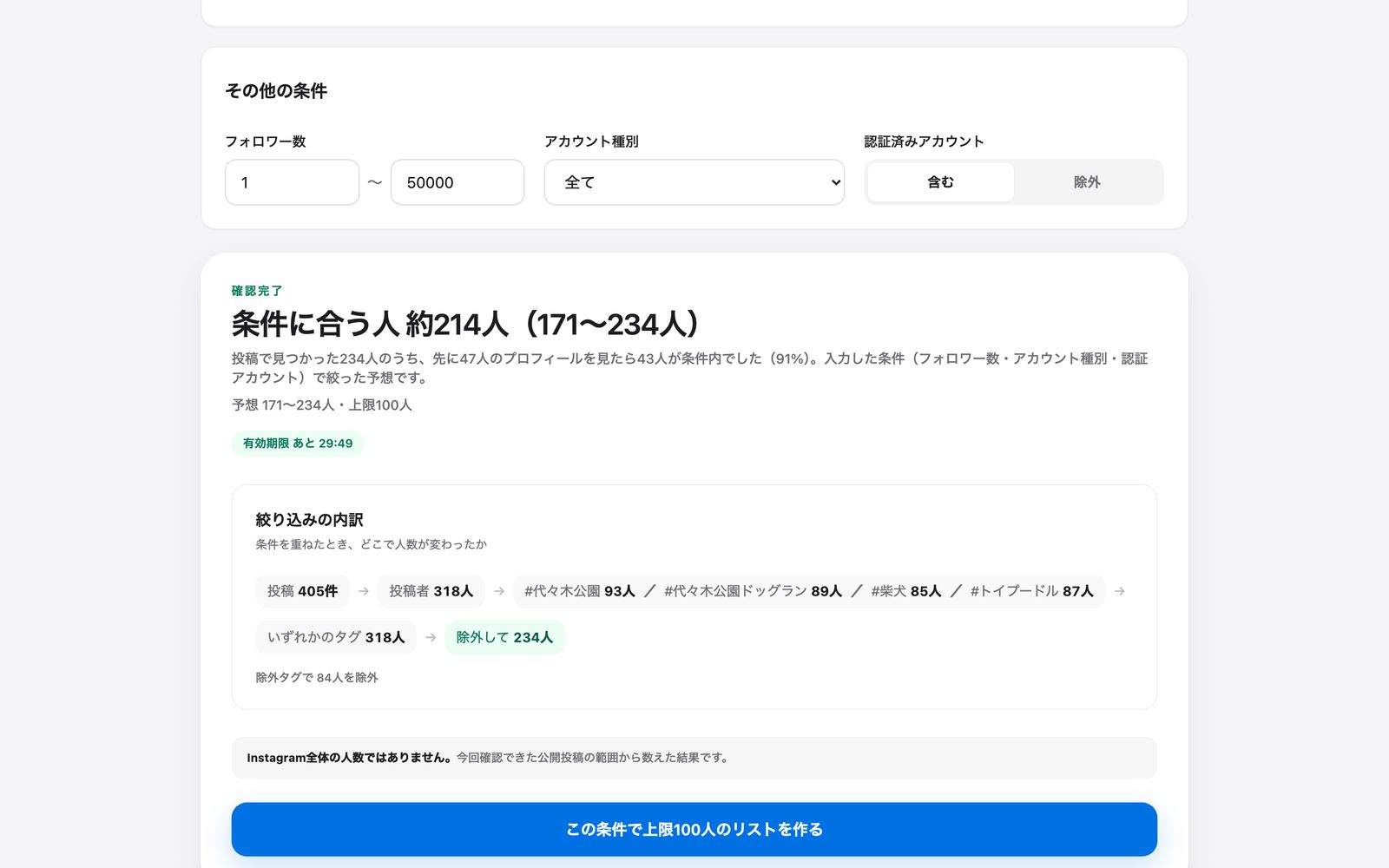Click the フォロワー数 label
This screenshot has height=868, width=1389.
pyautogui.click(x=266, y=141)
